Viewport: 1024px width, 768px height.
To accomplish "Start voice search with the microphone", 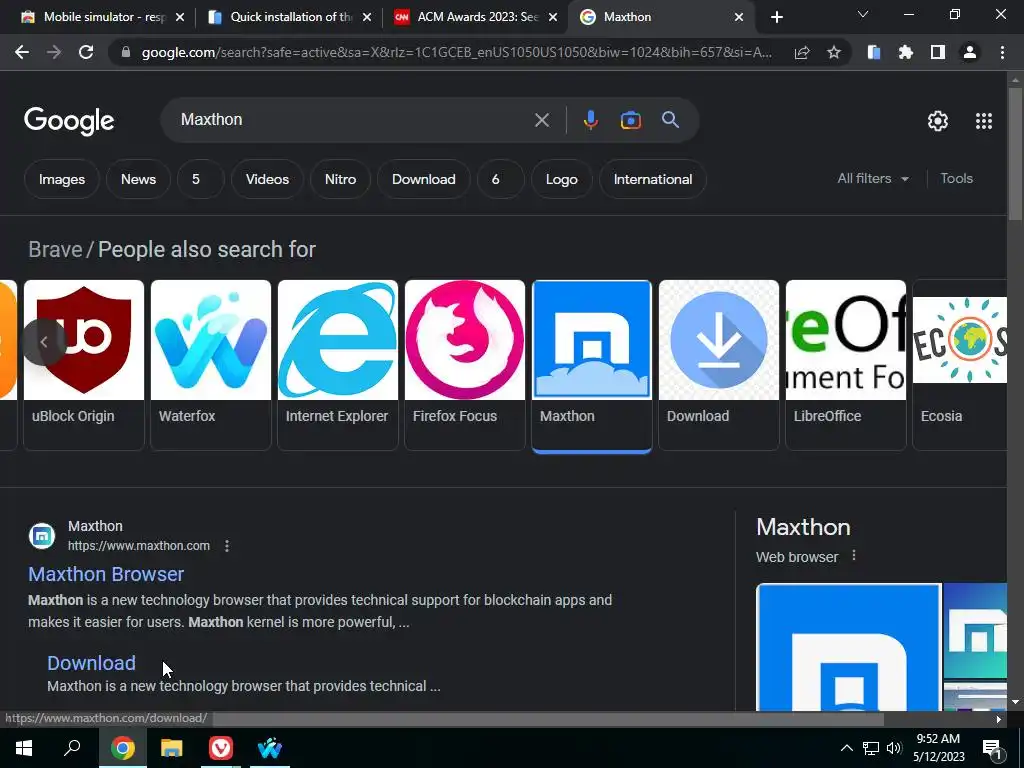I will 590,120.
